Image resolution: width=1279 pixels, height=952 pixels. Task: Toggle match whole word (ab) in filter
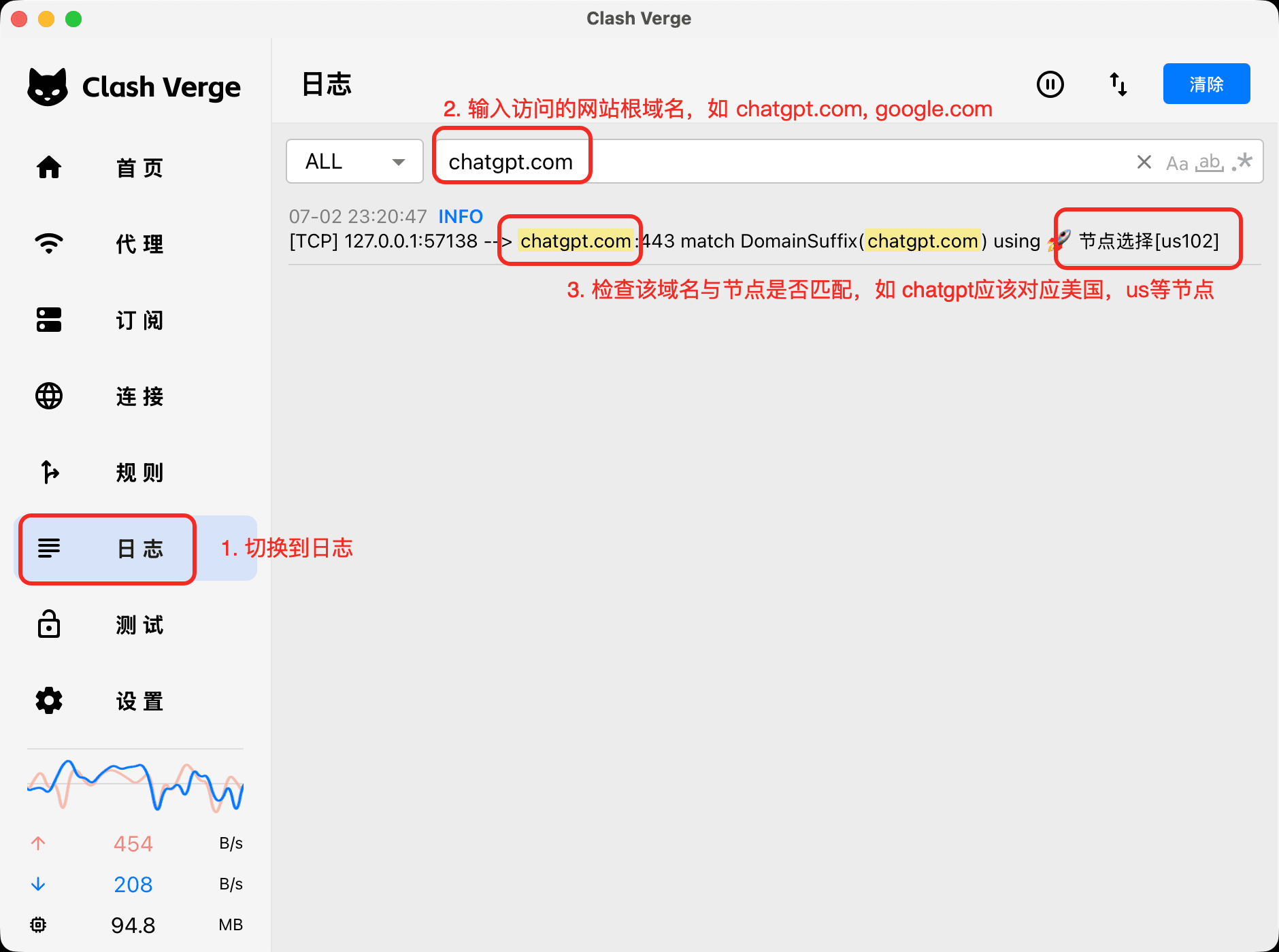point(1209,163)
